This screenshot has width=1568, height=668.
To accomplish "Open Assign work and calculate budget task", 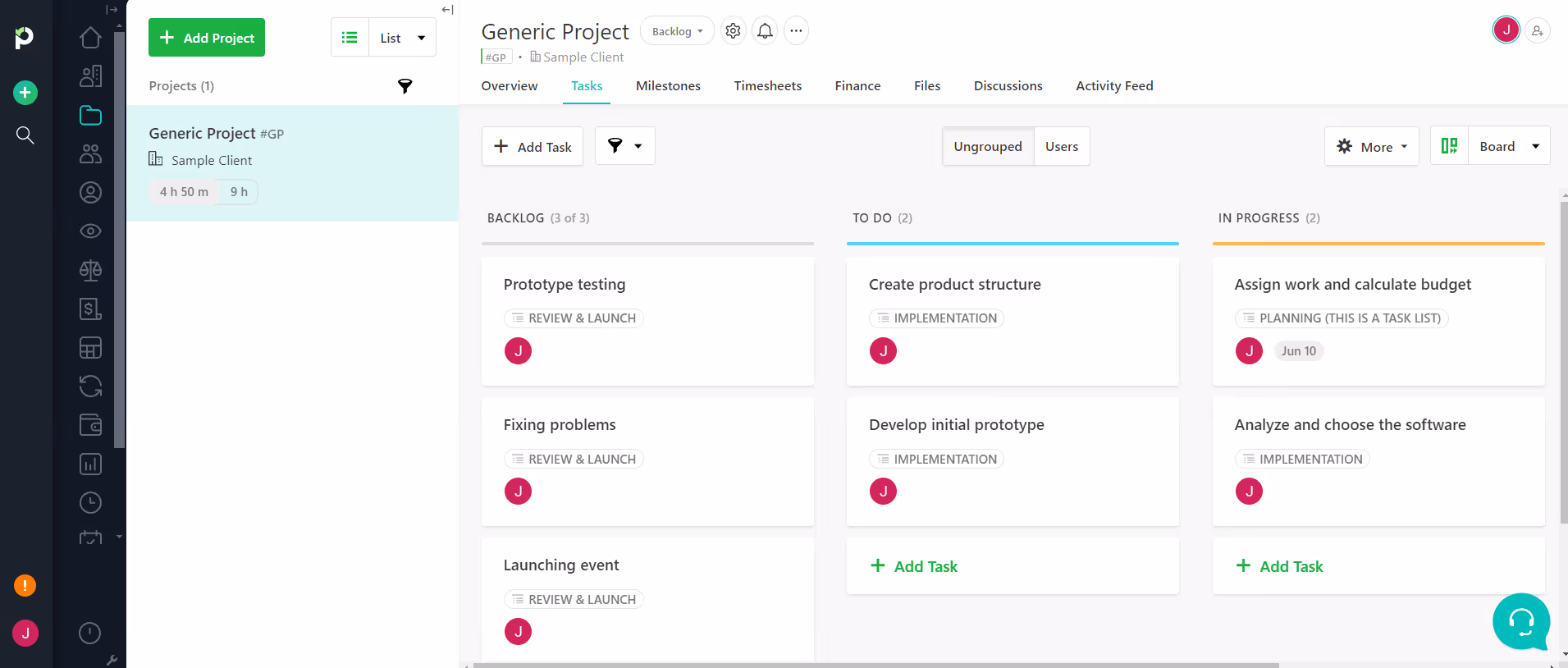I will coord(1378,322).
